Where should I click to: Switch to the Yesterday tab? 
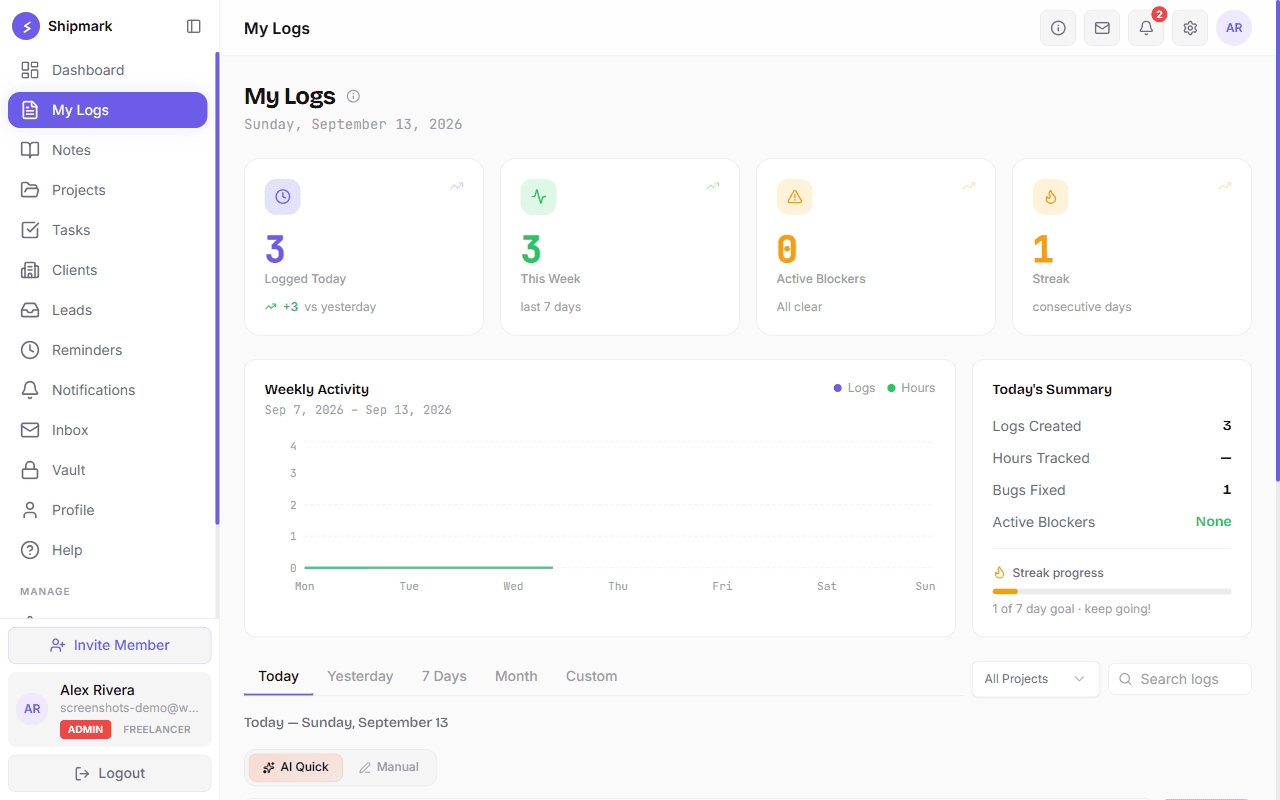click(x=360, y=676)
